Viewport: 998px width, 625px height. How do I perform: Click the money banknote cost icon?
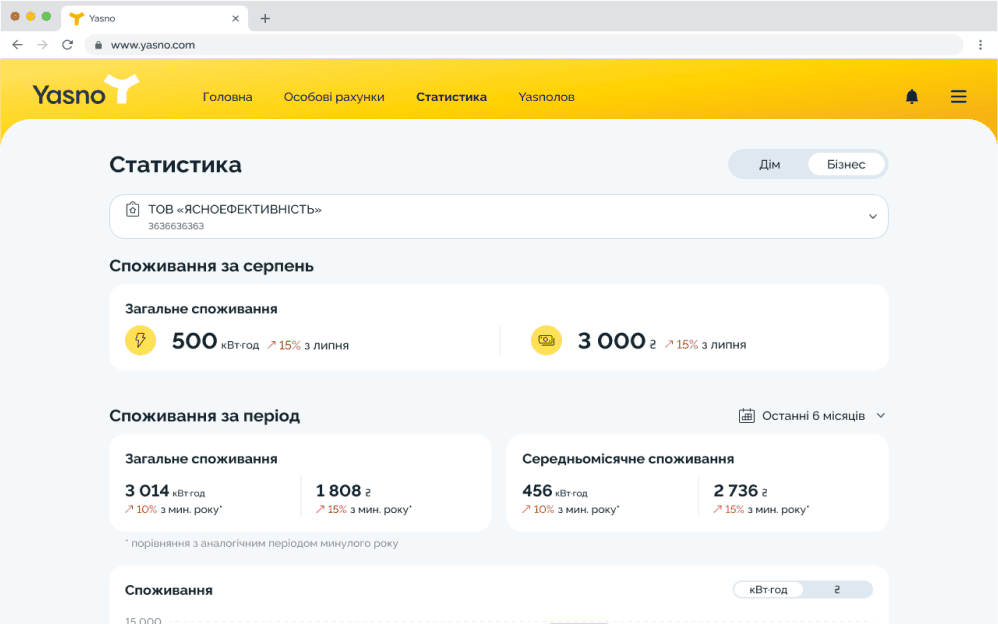(546, 340)
